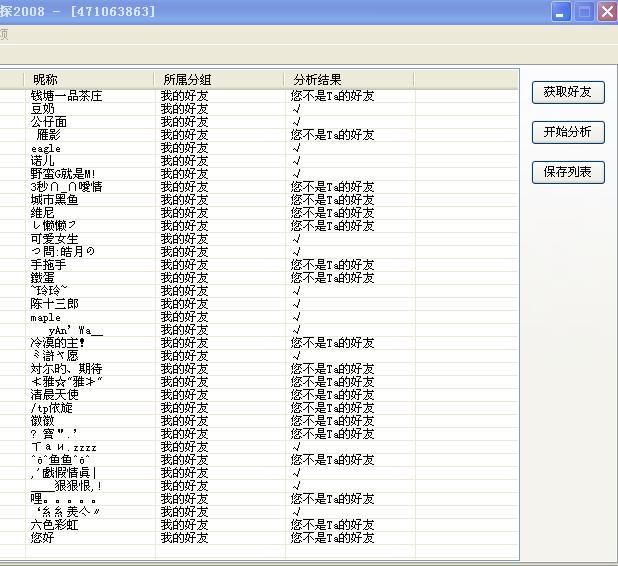Minimize the window from the title bar
Image resolution: width=618 pixels, height=566 pixels.
(562, 12)
